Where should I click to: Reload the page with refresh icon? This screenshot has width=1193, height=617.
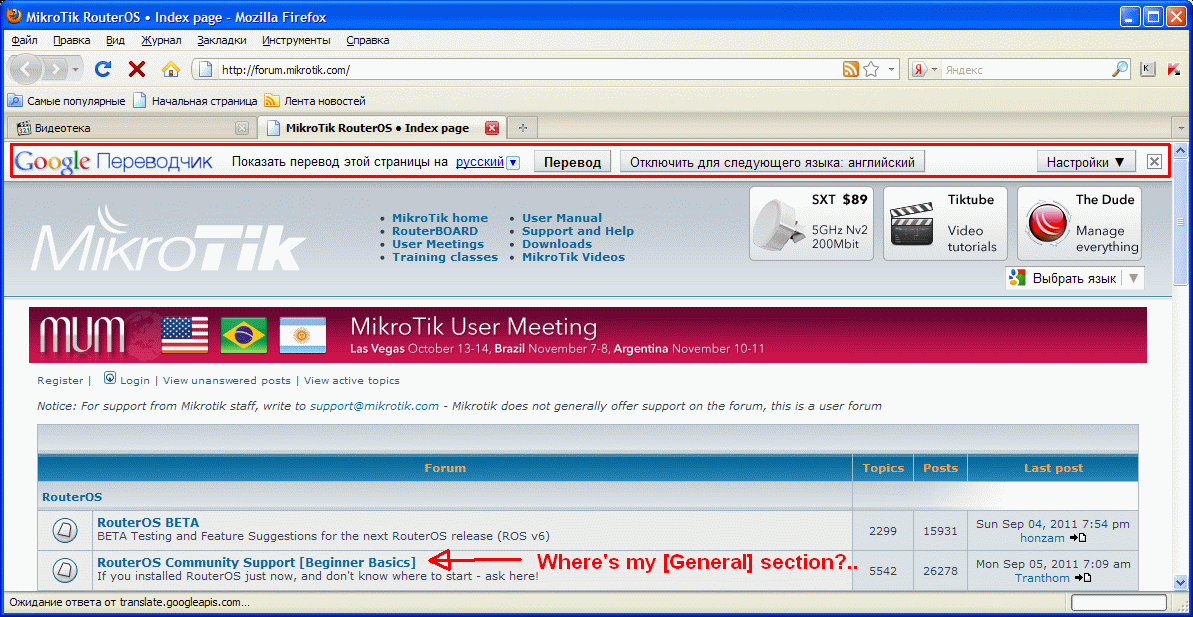point(103,69)
